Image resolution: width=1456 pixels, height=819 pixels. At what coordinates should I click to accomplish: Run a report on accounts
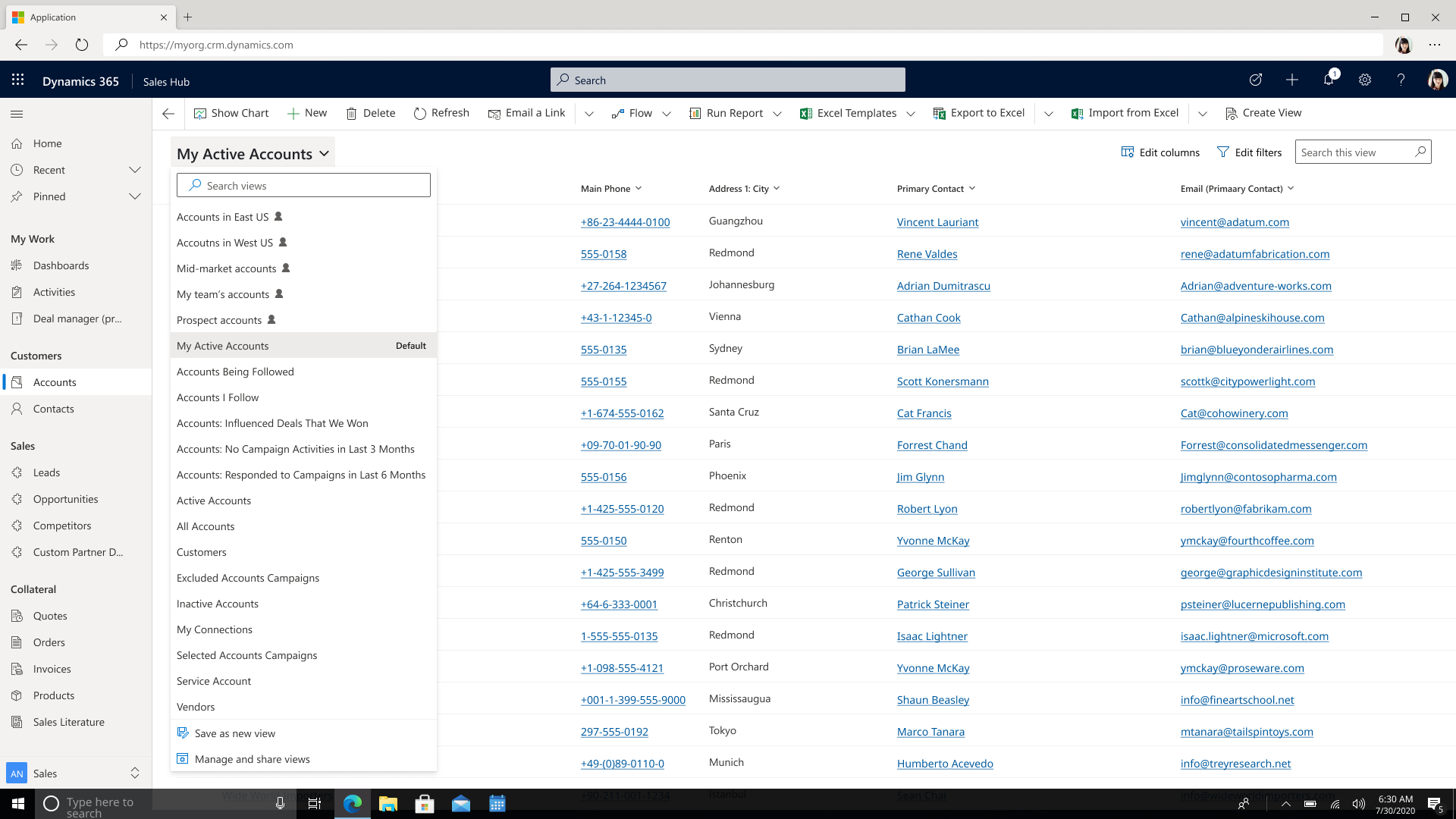point(726,112)
